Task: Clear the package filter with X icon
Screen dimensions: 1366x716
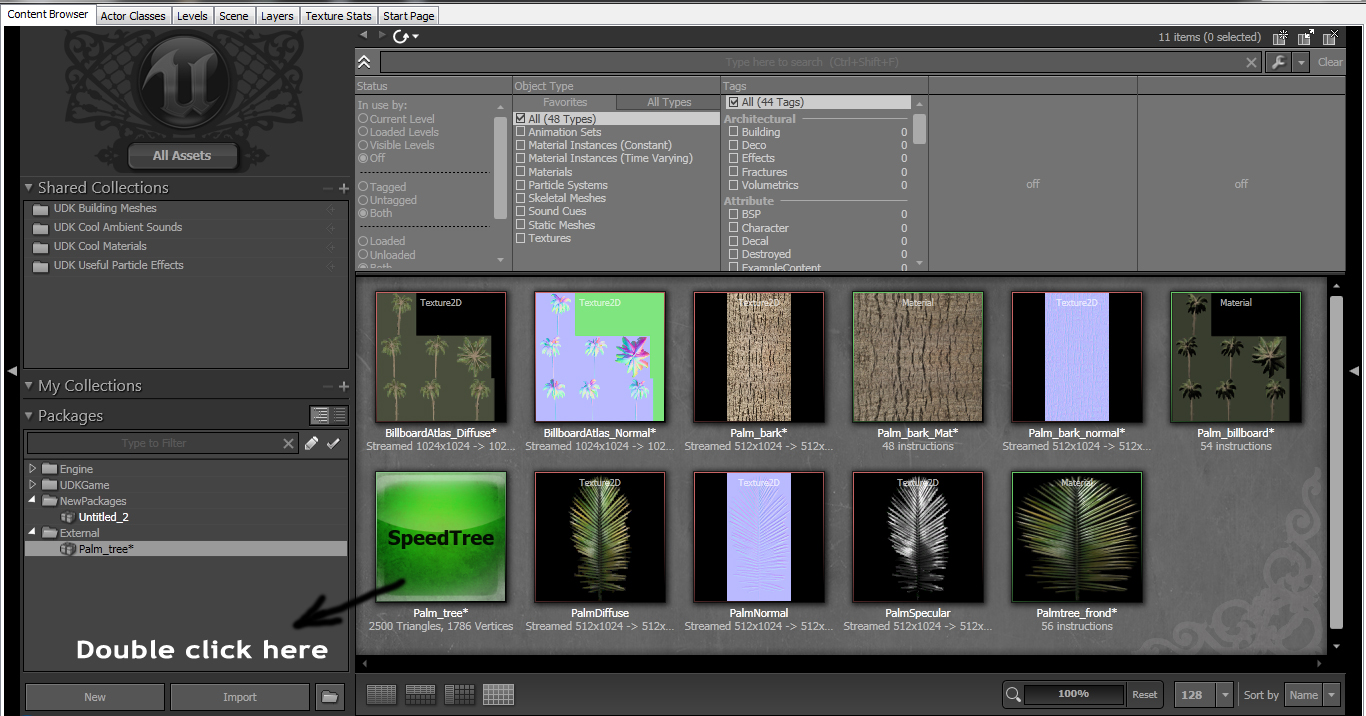Action: 289,443
